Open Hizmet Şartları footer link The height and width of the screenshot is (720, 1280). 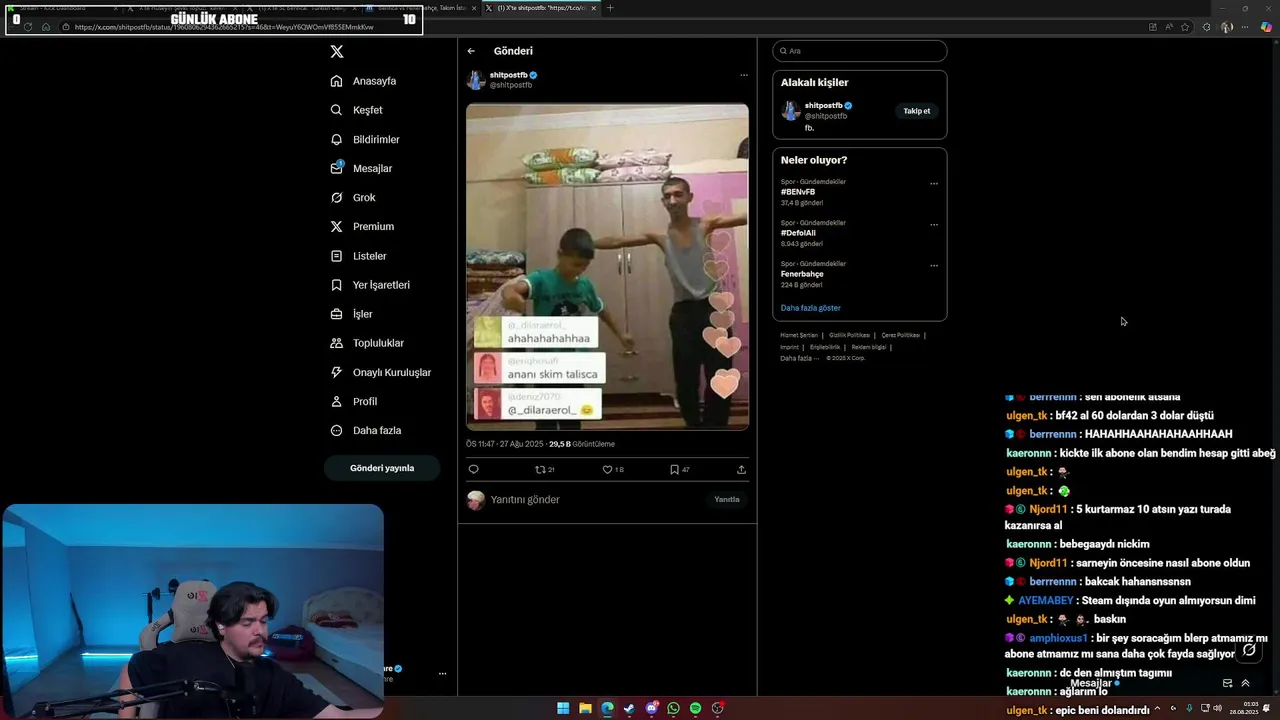pyautogui.click(x=799, y=335)
